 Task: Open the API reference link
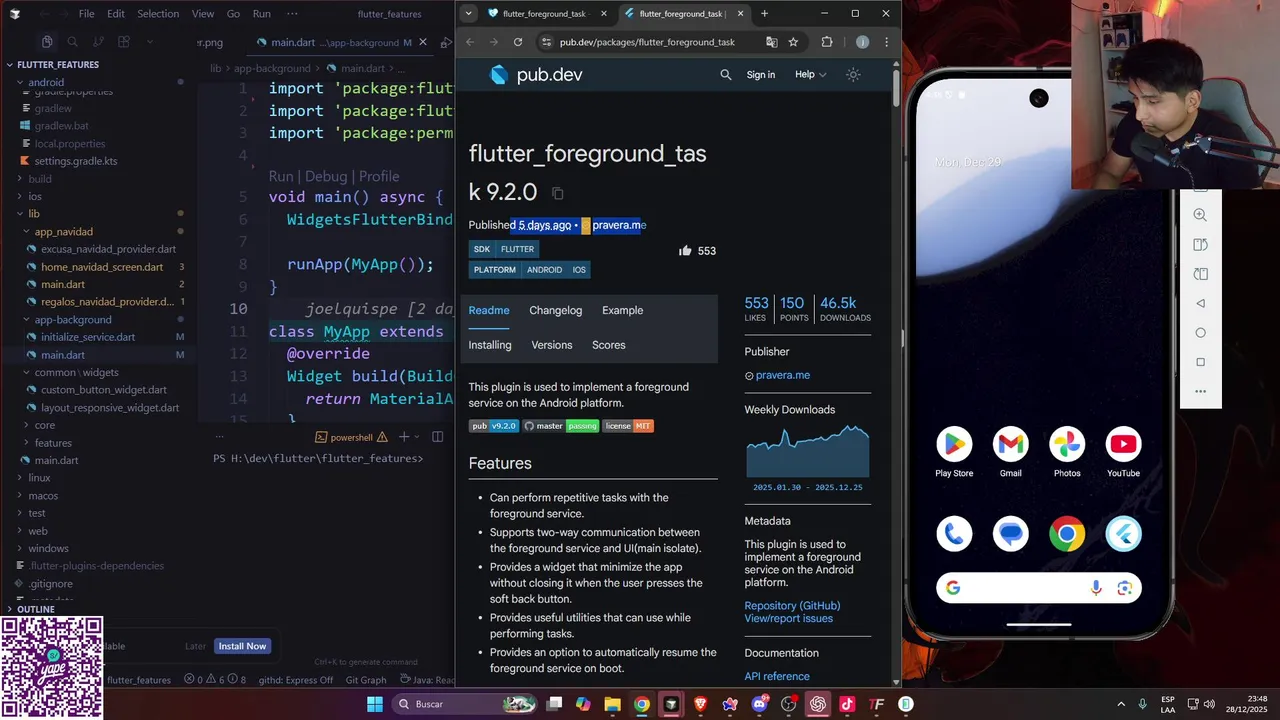(777, 677)
